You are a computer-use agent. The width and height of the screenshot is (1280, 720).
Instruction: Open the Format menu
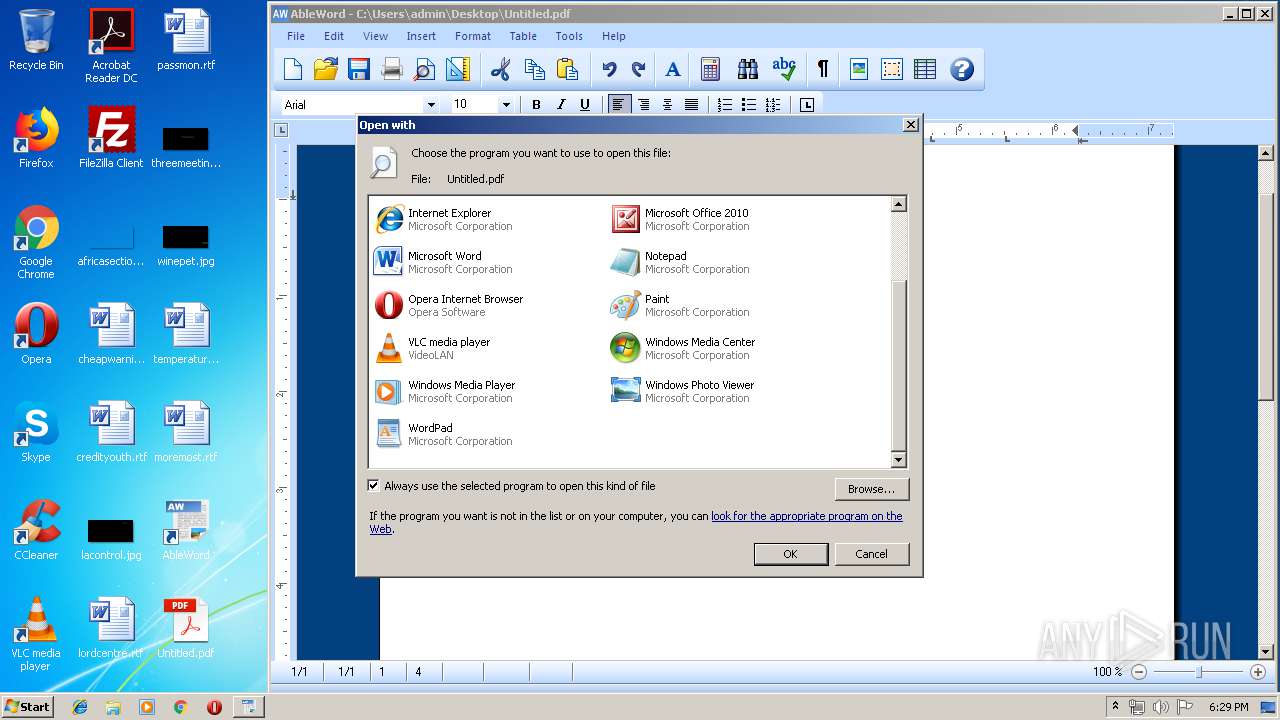(473, 36)
